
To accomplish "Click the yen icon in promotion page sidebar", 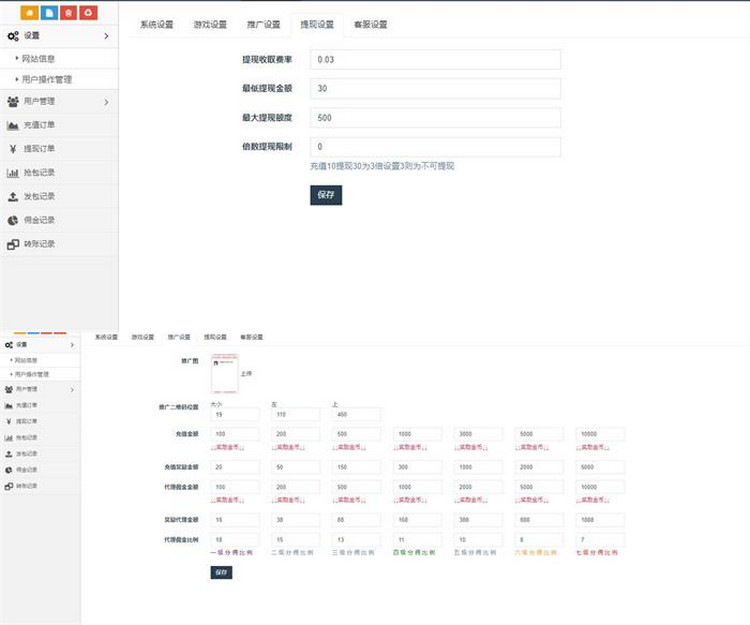I will pyautogui.click(x=9, y=422).
